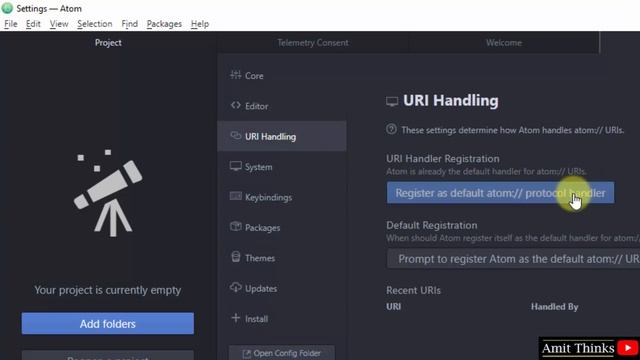Go to Editor settings section
Viewport: 640px width, 360px height.
coord(282,106)
